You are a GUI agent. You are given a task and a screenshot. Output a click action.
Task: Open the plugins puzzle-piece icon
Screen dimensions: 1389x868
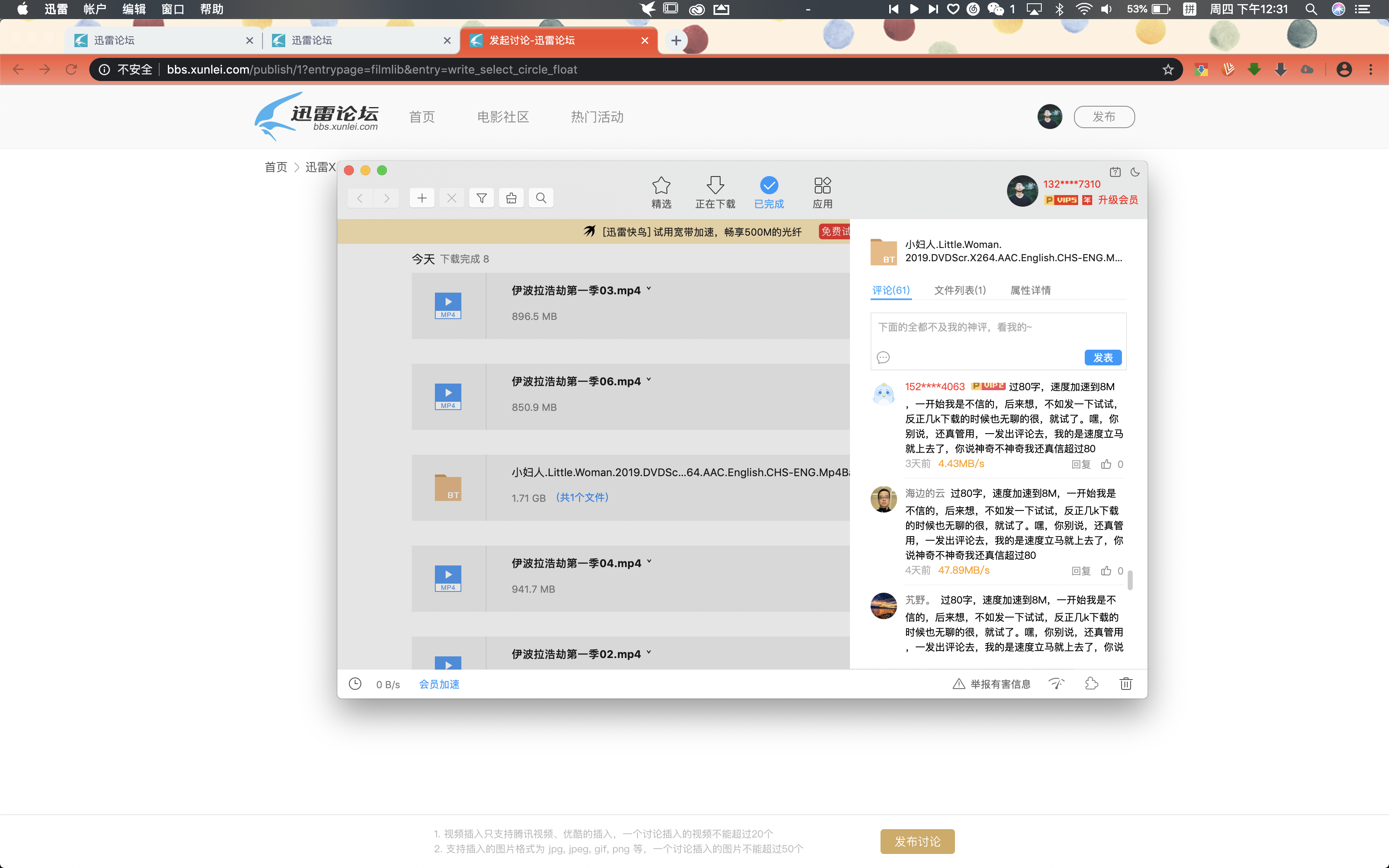1091,684
